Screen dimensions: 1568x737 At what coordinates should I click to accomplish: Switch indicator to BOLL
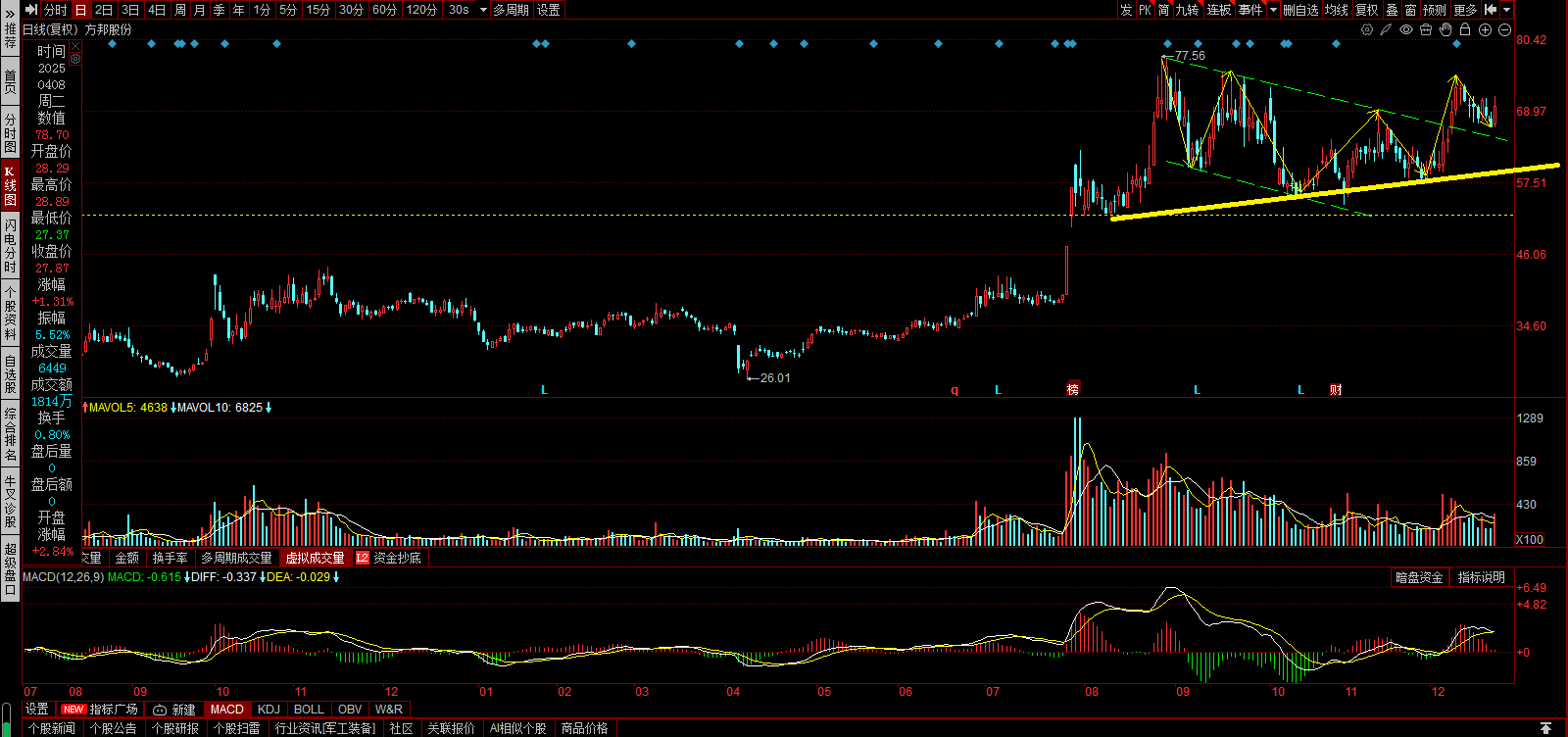[309, 710]
